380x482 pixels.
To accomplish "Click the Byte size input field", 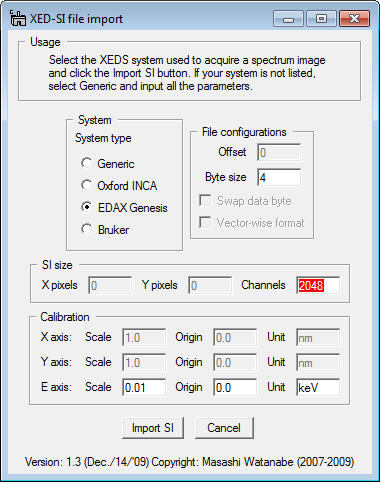I will (279, 177).
